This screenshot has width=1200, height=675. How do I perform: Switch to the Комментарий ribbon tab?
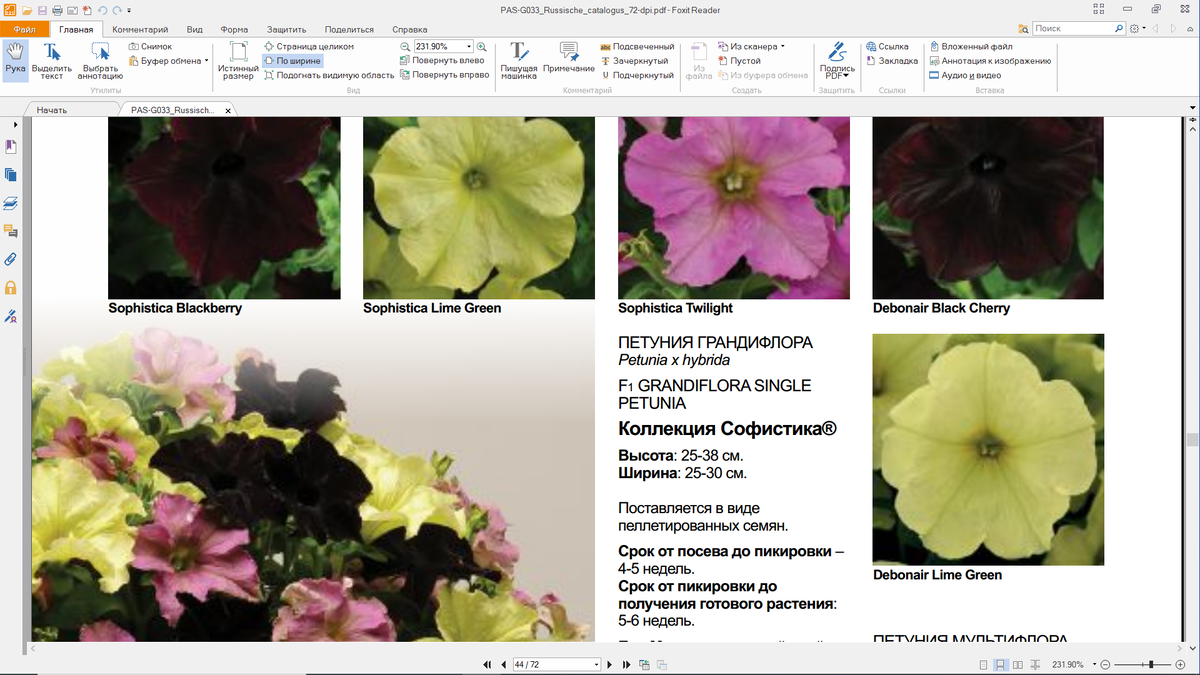[140, 29]
